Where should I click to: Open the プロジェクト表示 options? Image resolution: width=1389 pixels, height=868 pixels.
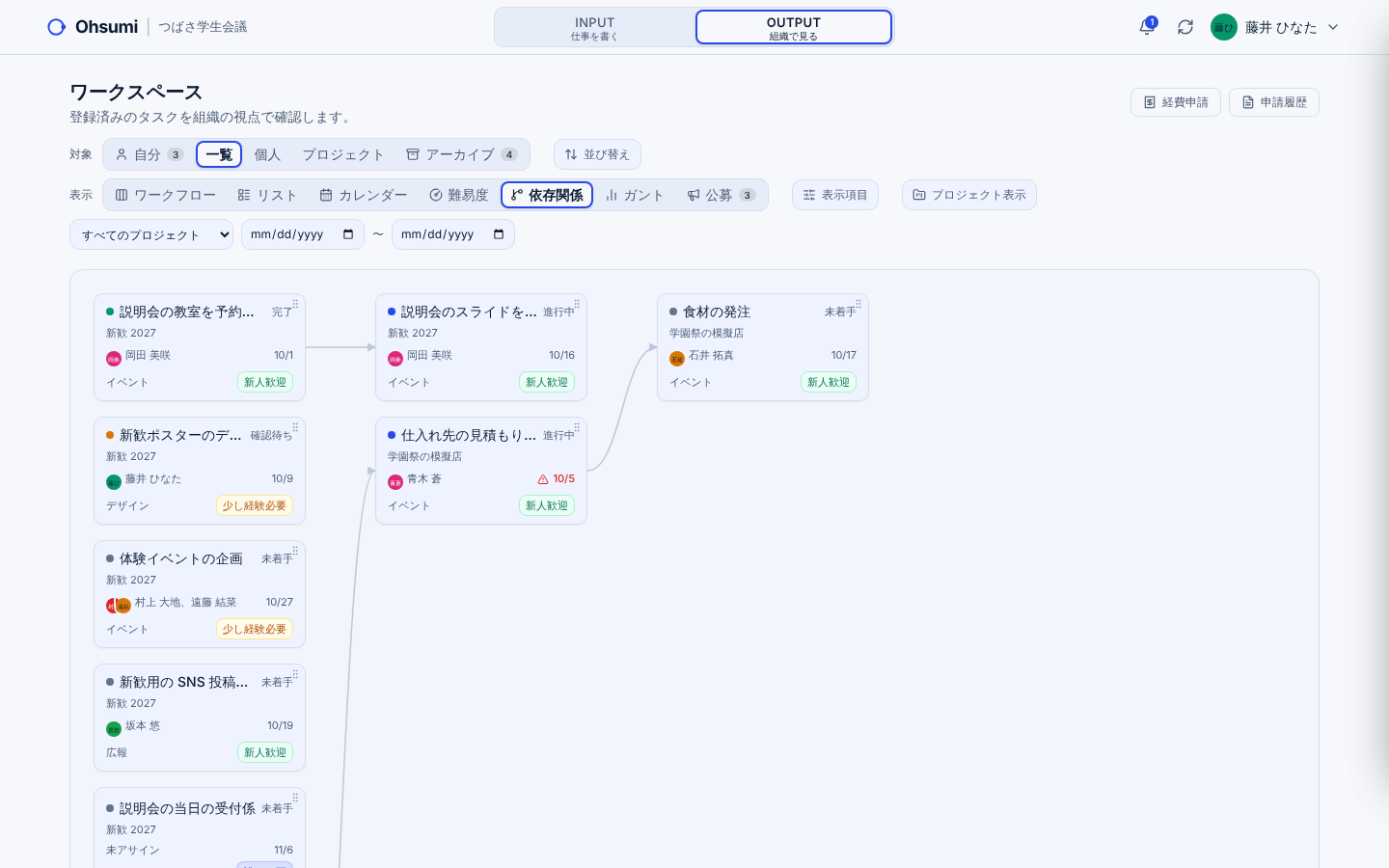point(969,195)
